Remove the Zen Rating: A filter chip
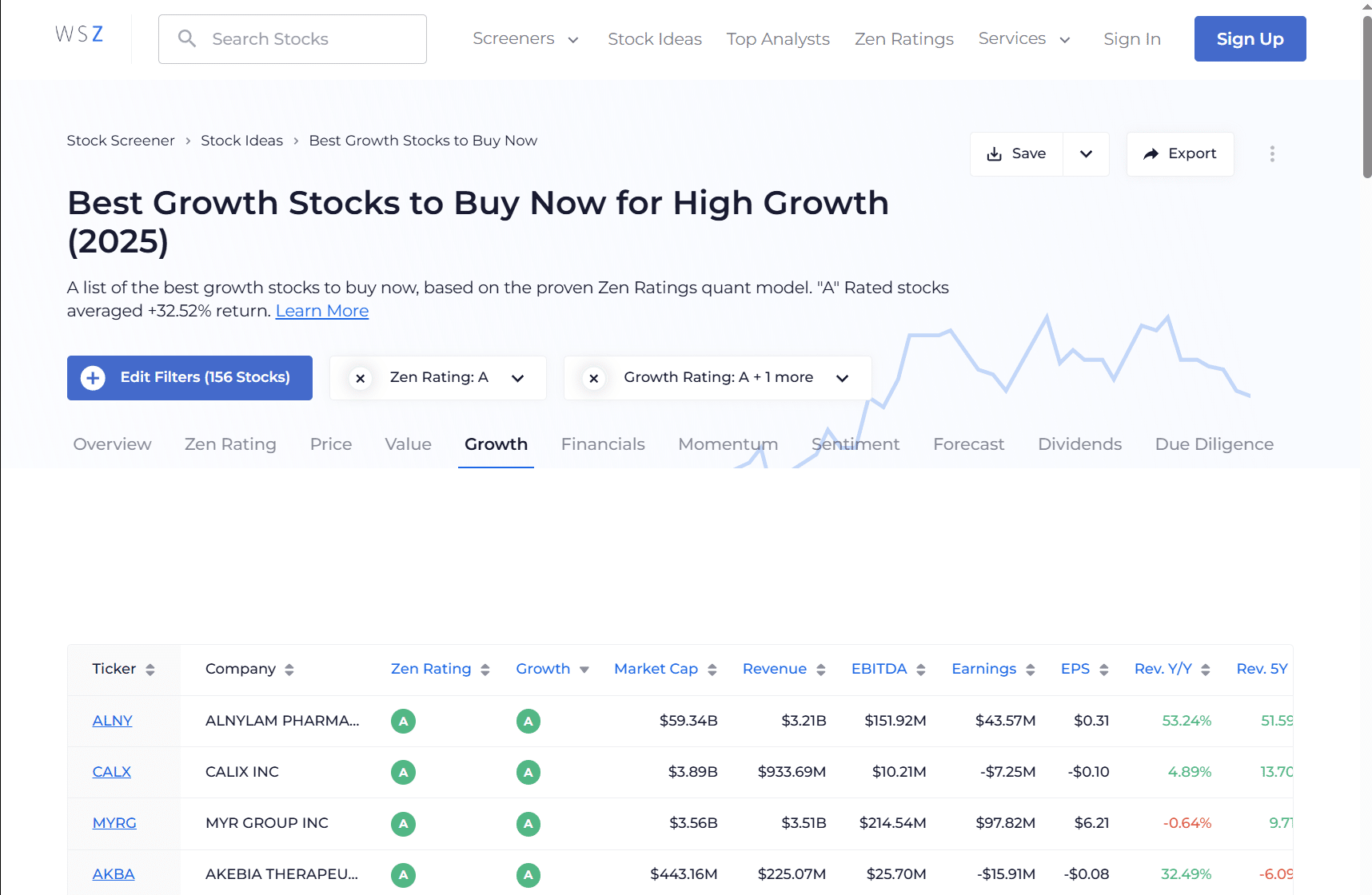This screenshot has width=1372, height=895. [360, 378]
